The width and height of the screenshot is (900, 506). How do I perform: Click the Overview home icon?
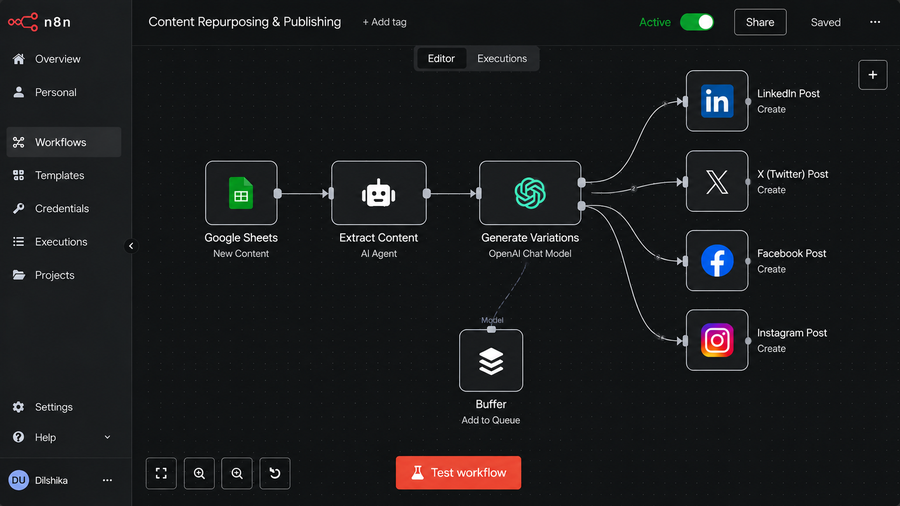pyautogui.click(x=18, y=59)
